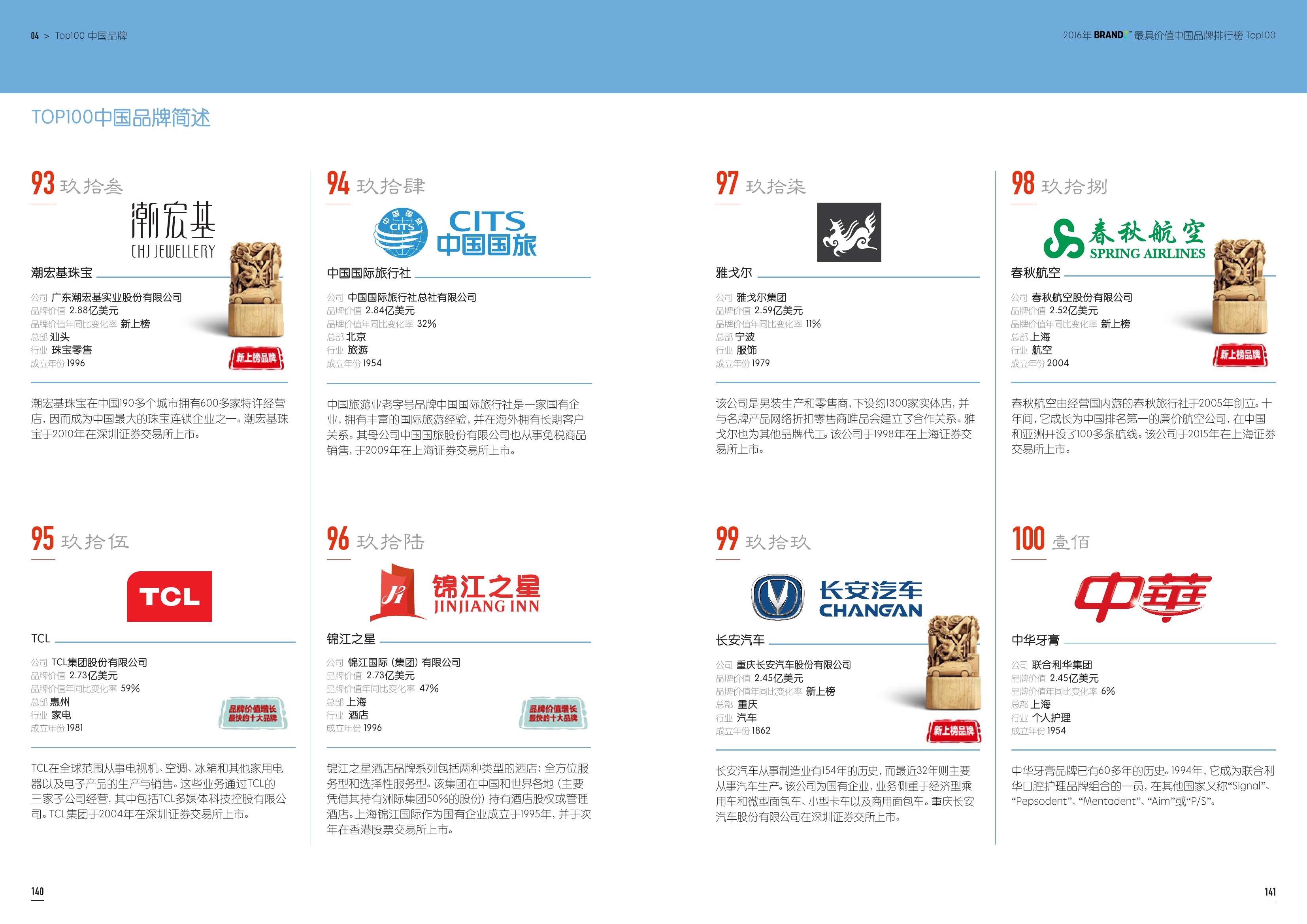The image size is (1307, 924).
Task: Click industry value 个人护理
Action: point(1051,717)
